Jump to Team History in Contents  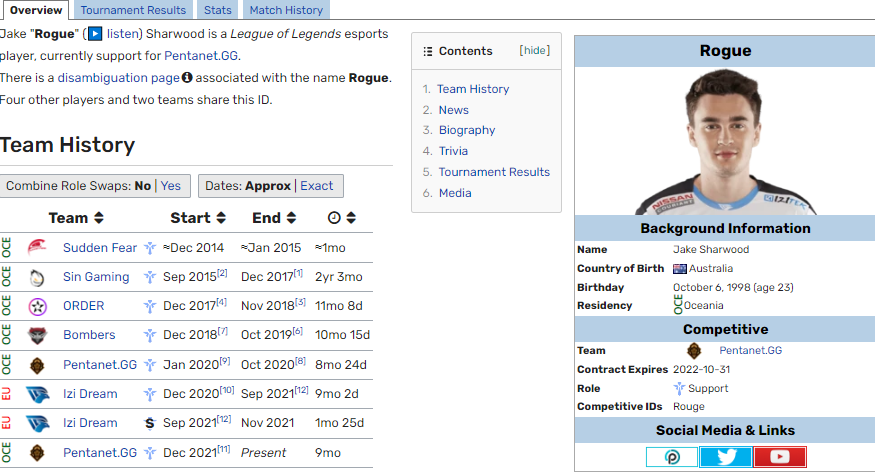point(473,89)
